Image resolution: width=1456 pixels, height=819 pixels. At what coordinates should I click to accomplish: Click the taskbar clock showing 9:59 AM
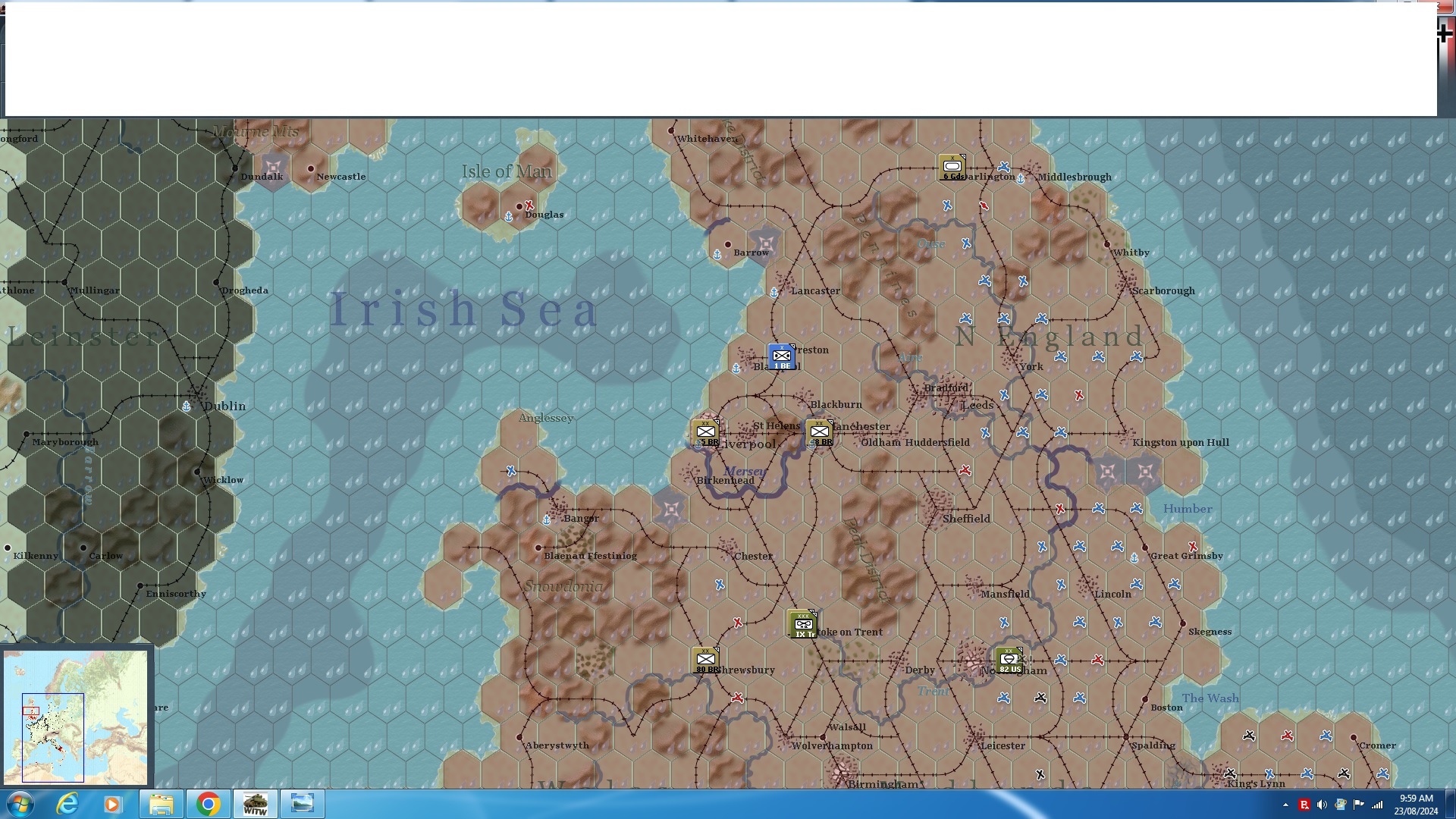pyautogui.click(x=1415, y=804)
